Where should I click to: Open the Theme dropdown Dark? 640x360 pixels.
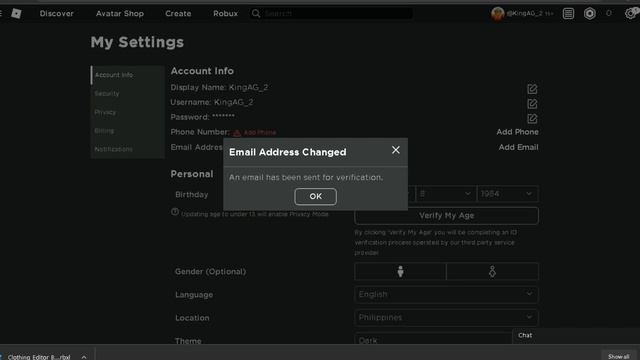(433, 340)
